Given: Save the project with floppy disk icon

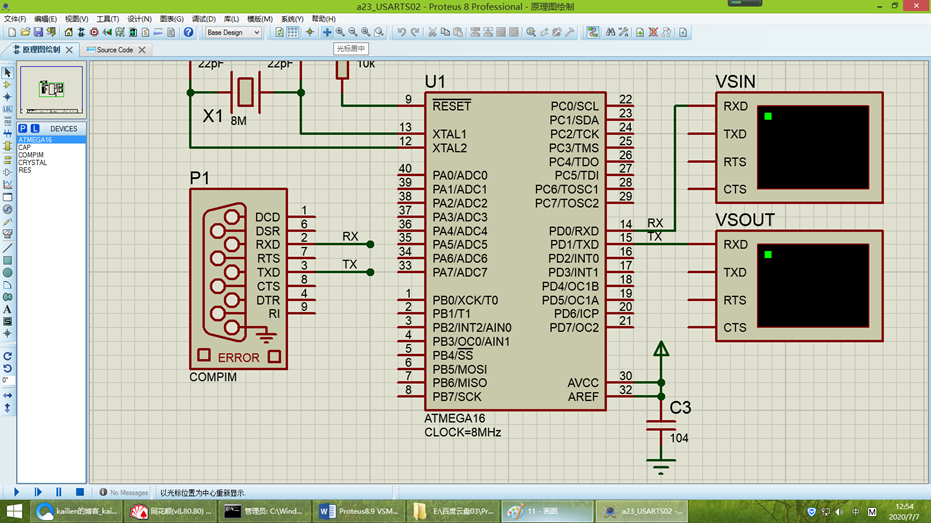Looking at the screenshot, I should pos(38,32).
